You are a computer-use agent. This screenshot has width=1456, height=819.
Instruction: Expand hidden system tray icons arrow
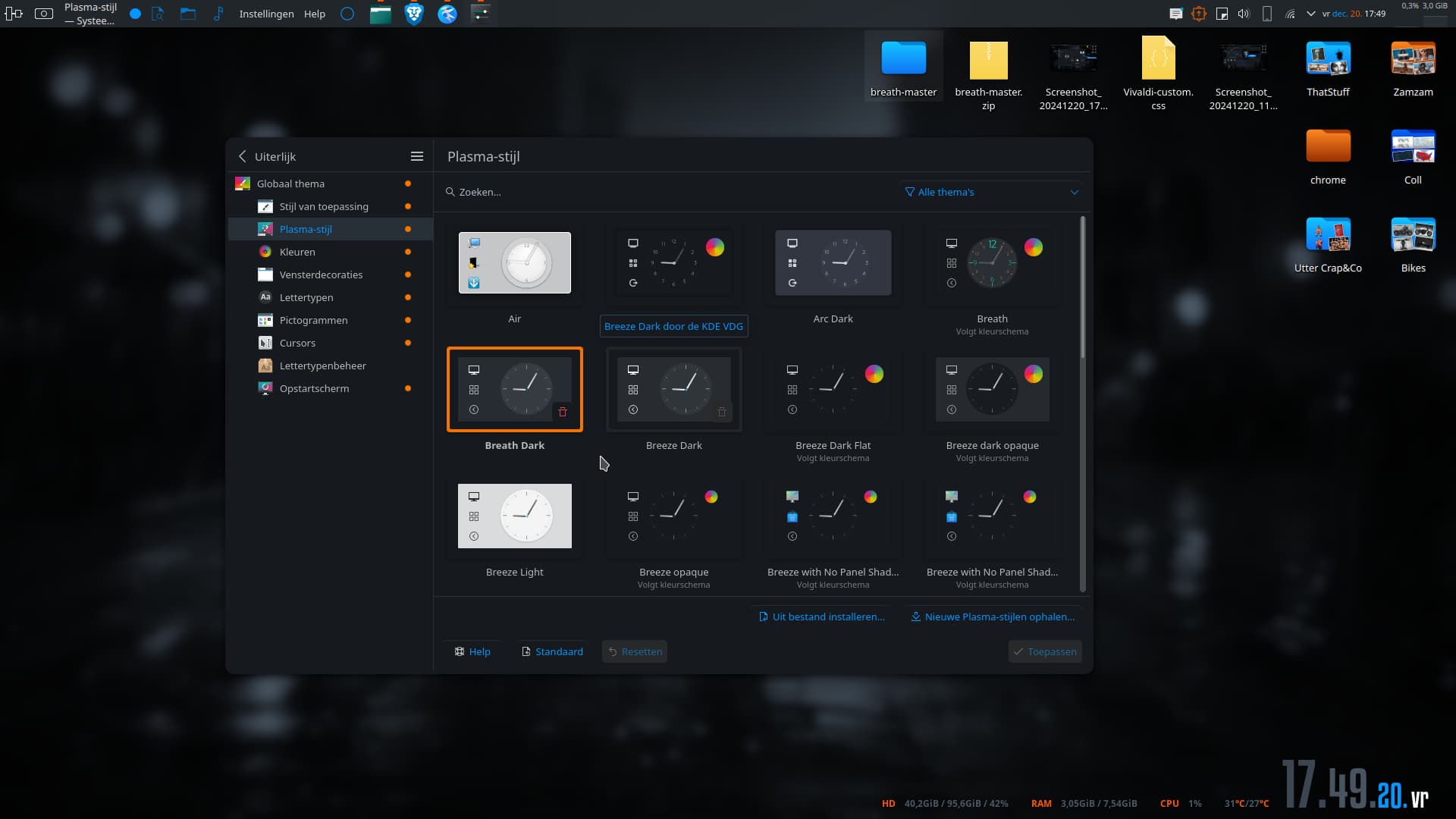(x=1311, y=14)
